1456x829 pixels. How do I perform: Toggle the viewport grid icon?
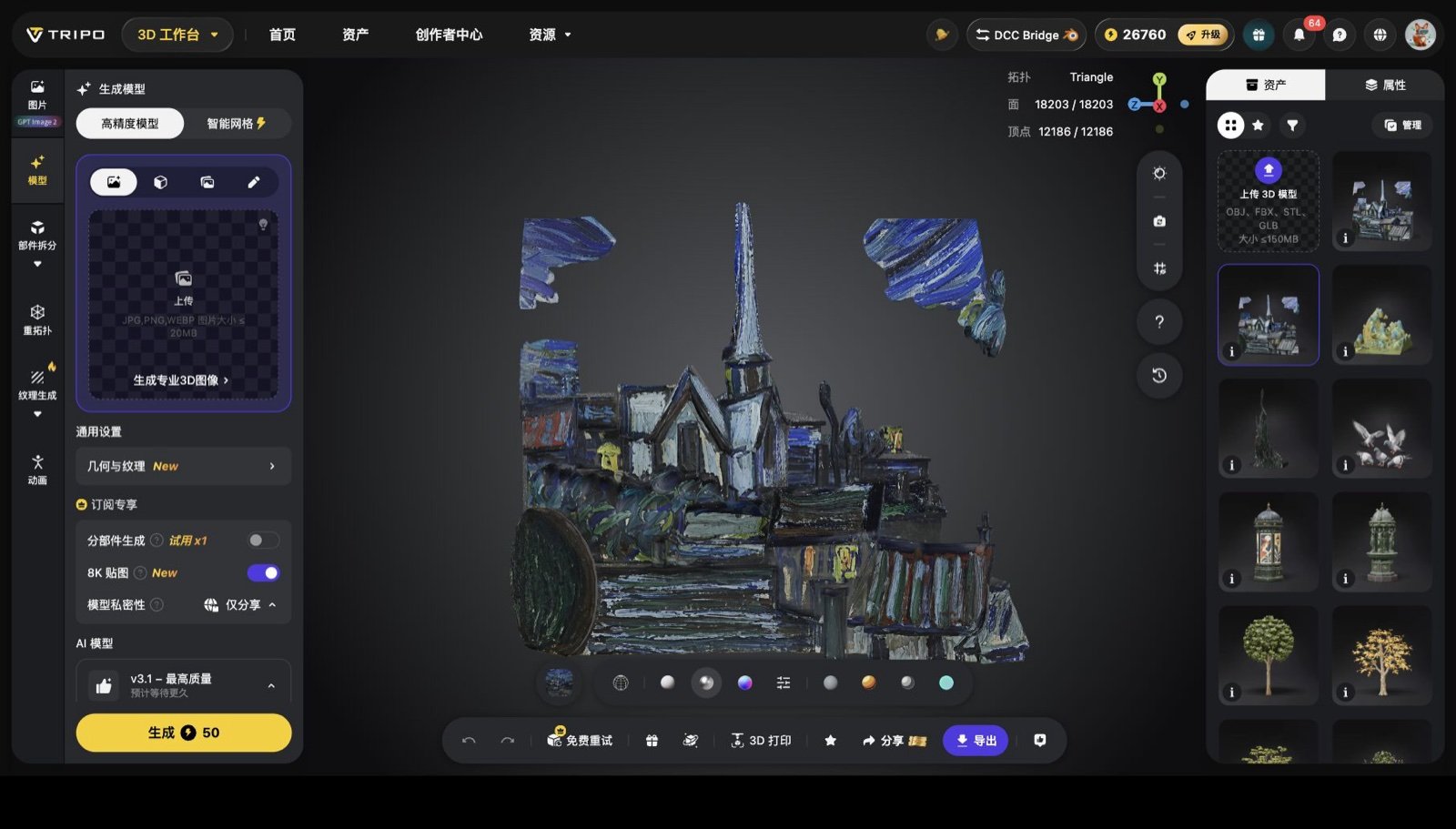pos(1159,268)
